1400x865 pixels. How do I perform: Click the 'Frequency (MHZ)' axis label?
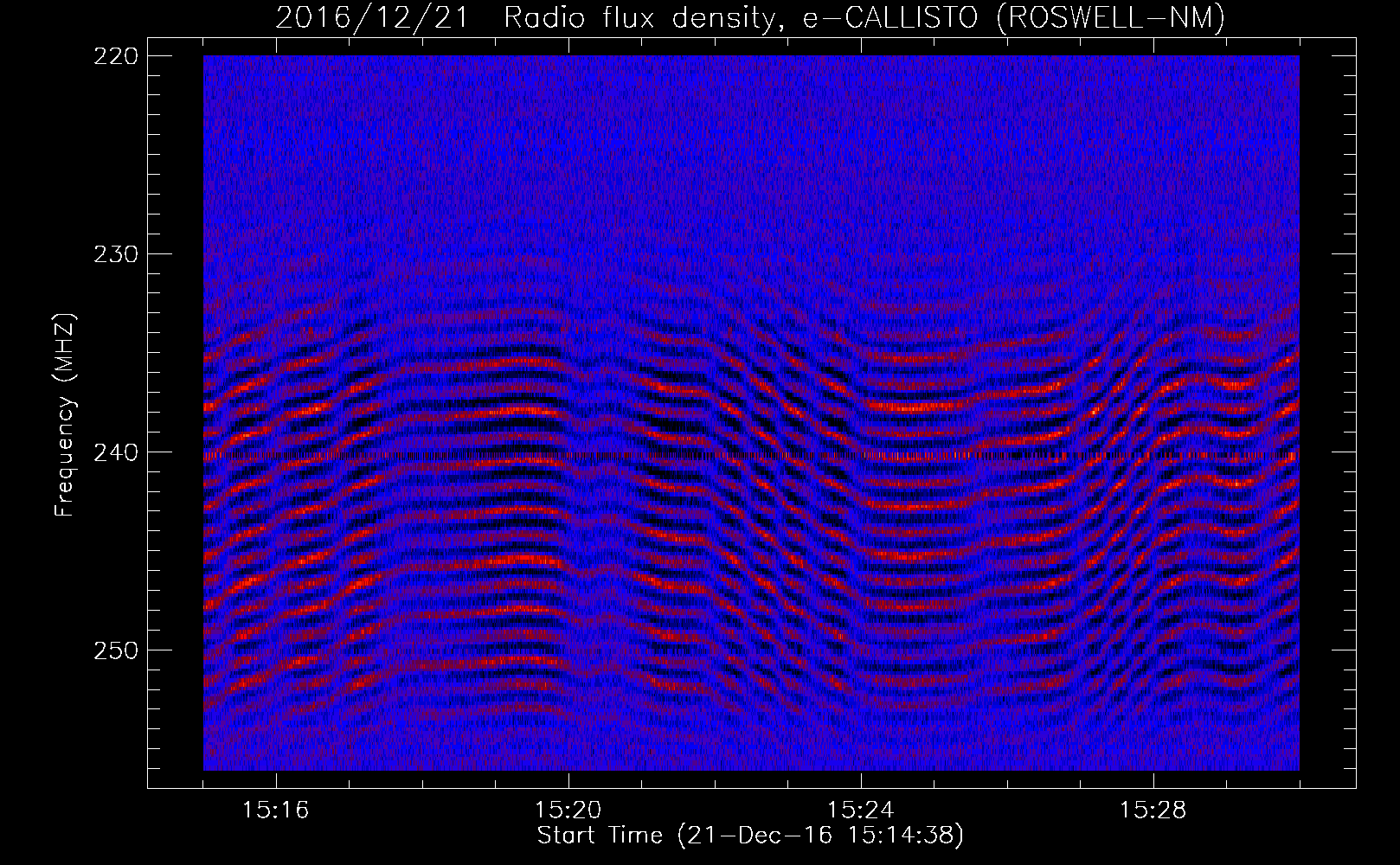tap(65, 415)
